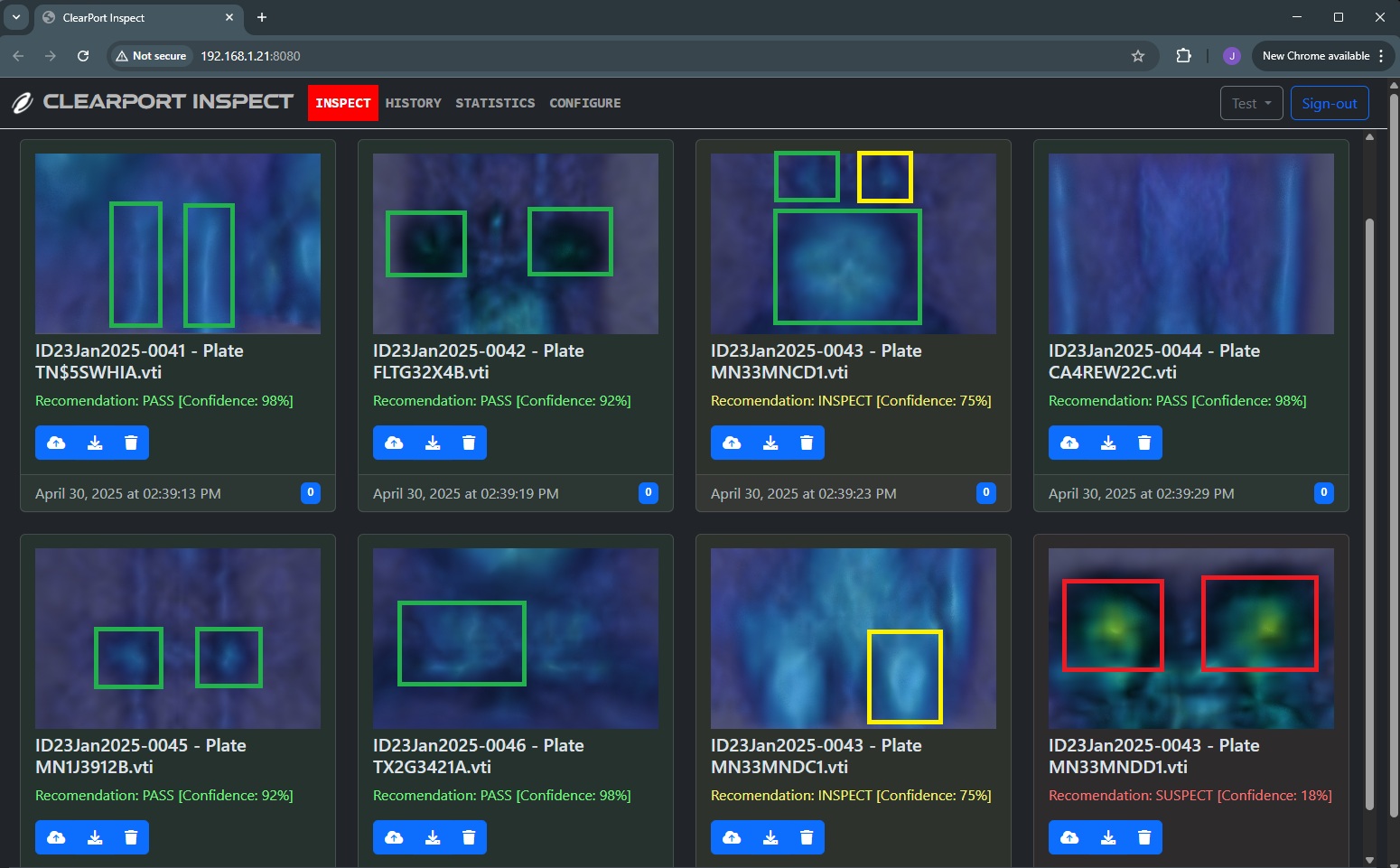Viewport: 1400px width, 868px height.
Task: Open the Chrome three-dot menu
Action: click(x=1381, y=56)
